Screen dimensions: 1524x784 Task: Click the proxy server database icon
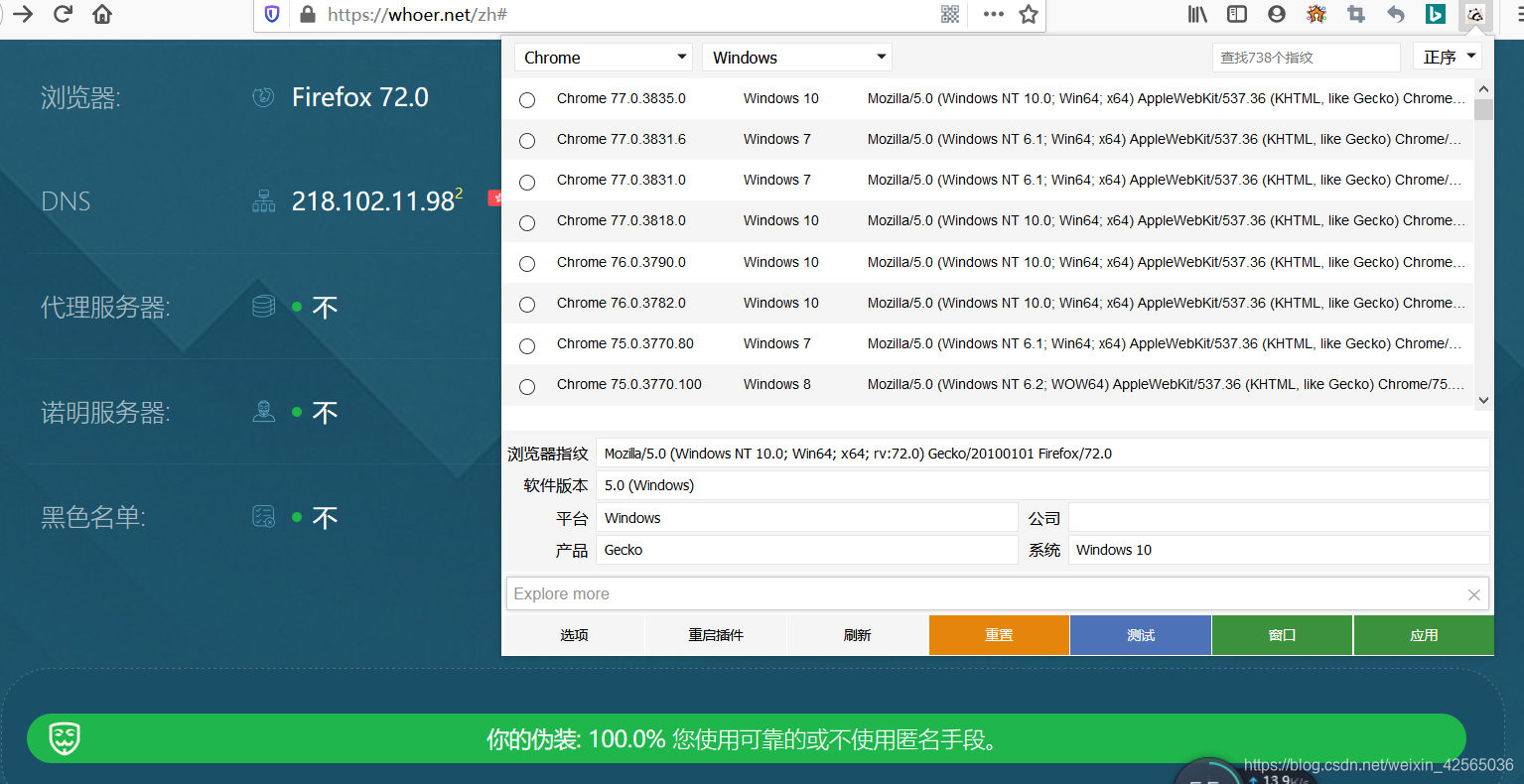point(264,306)
